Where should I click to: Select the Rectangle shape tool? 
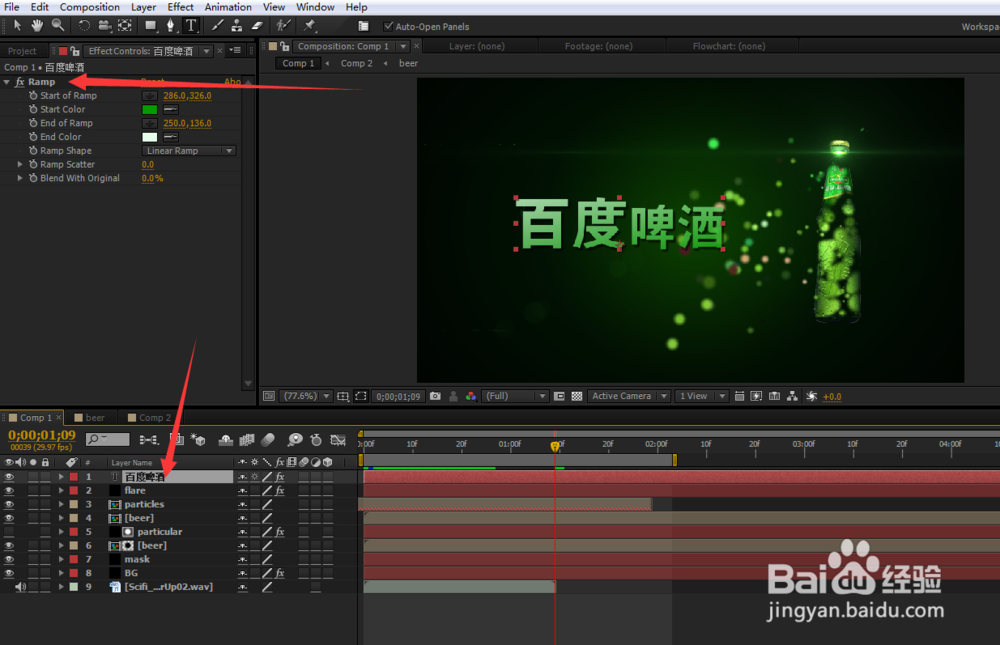[151, 26]
